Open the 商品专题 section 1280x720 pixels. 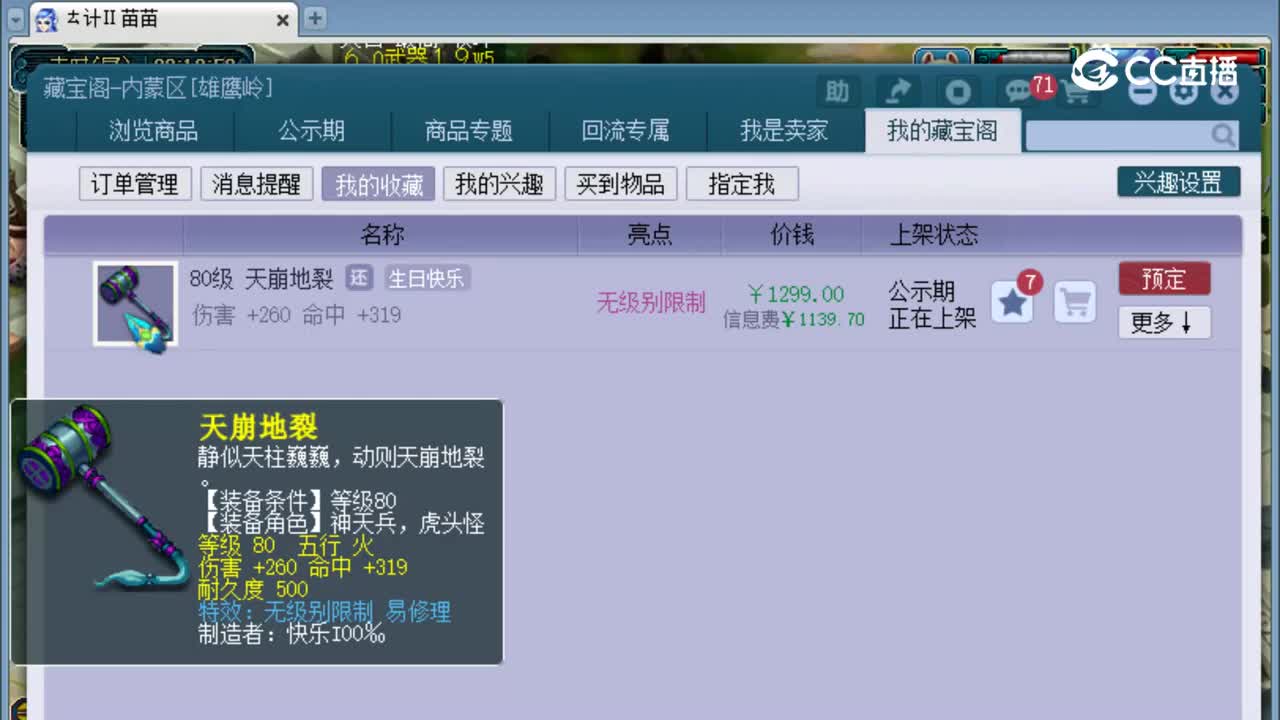coord(470,131)
